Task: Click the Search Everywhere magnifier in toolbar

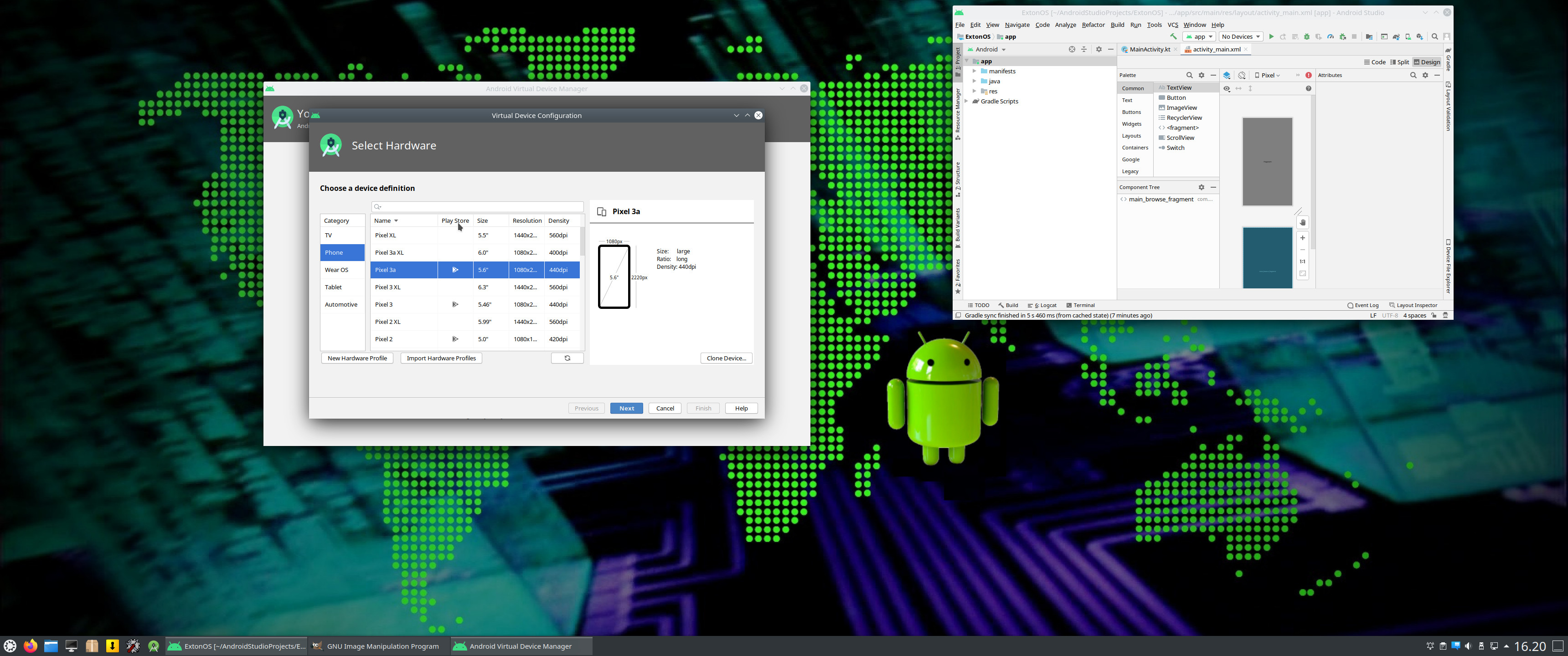Action: 1435,36
